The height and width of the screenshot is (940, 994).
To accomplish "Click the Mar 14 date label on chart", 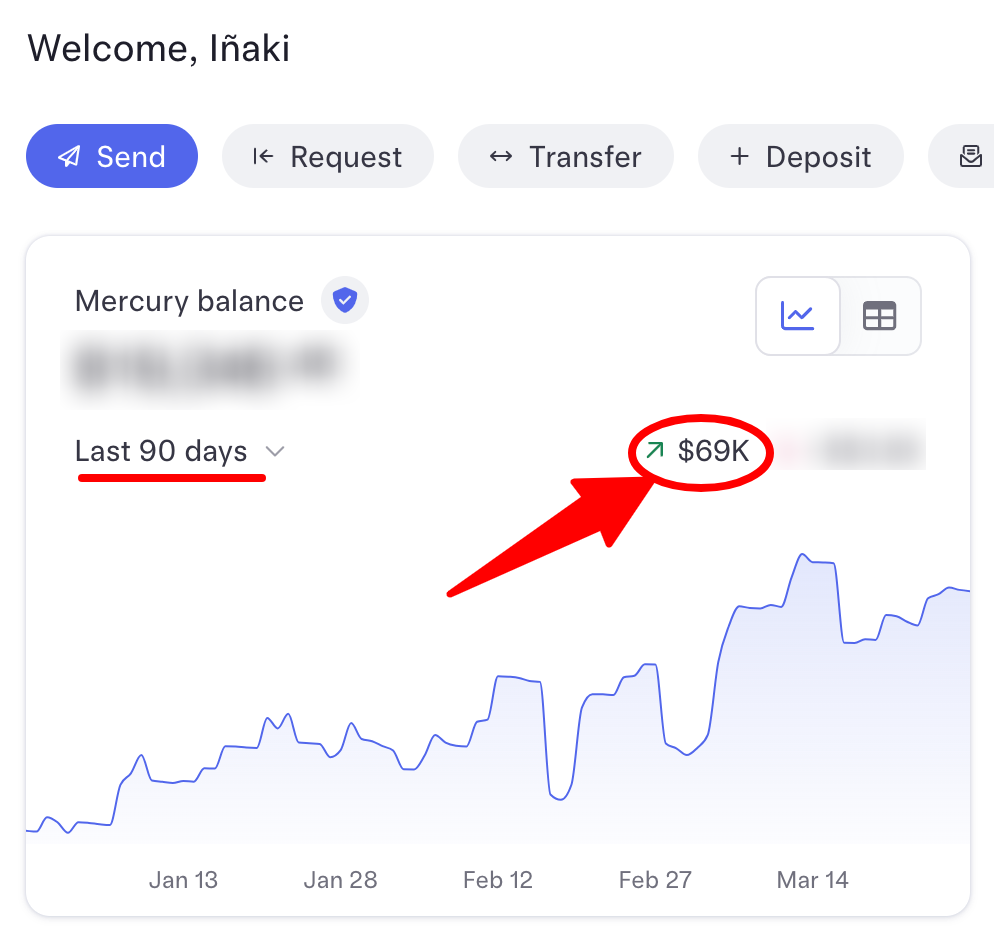I will pos(812,880).
